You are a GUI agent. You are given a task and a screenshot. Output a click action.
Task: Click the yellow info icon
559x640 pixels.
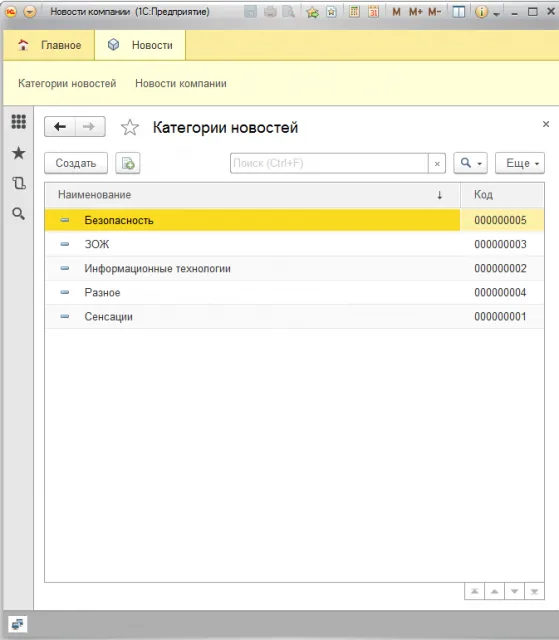click(481, 12)
